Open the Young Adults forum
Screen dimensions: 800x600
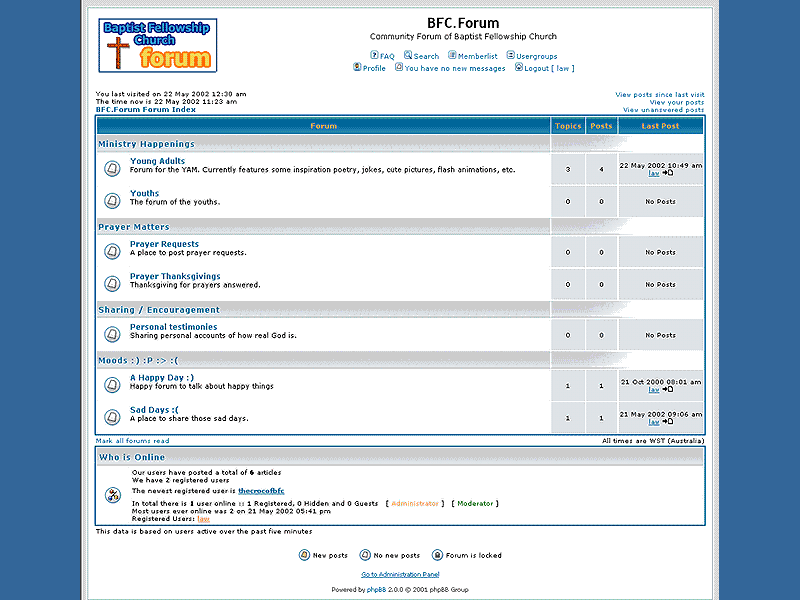click(157, 161)
